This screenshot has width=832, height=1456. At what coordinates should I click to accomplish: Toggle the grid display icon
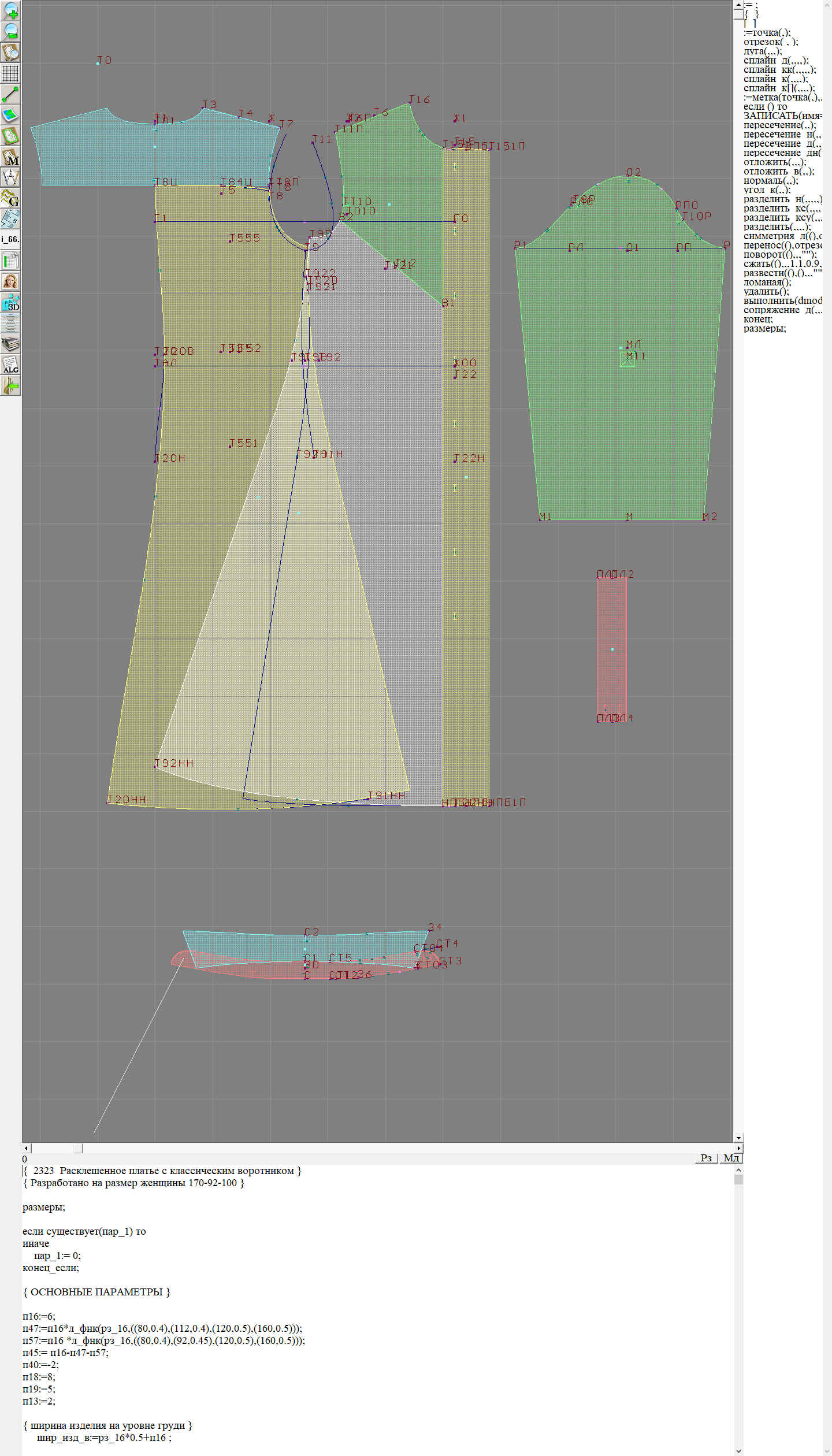[10, 73]
